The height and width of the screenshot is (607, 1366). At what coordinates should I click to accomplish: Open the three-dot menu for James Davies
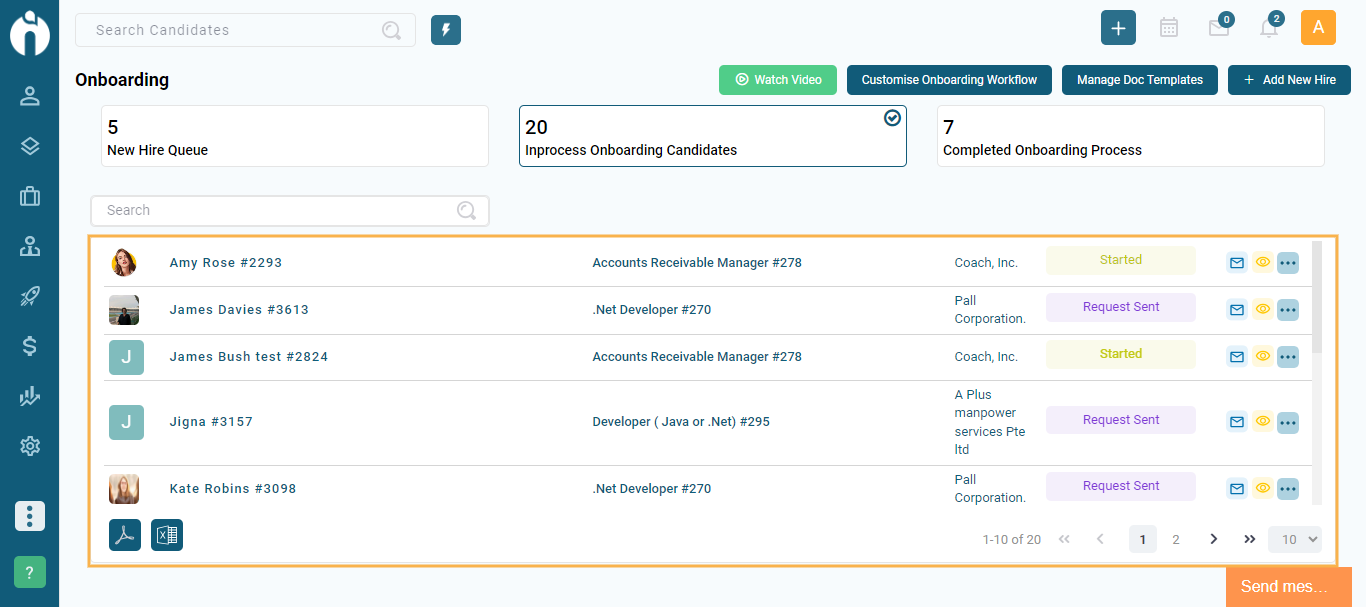[1288, 309]
